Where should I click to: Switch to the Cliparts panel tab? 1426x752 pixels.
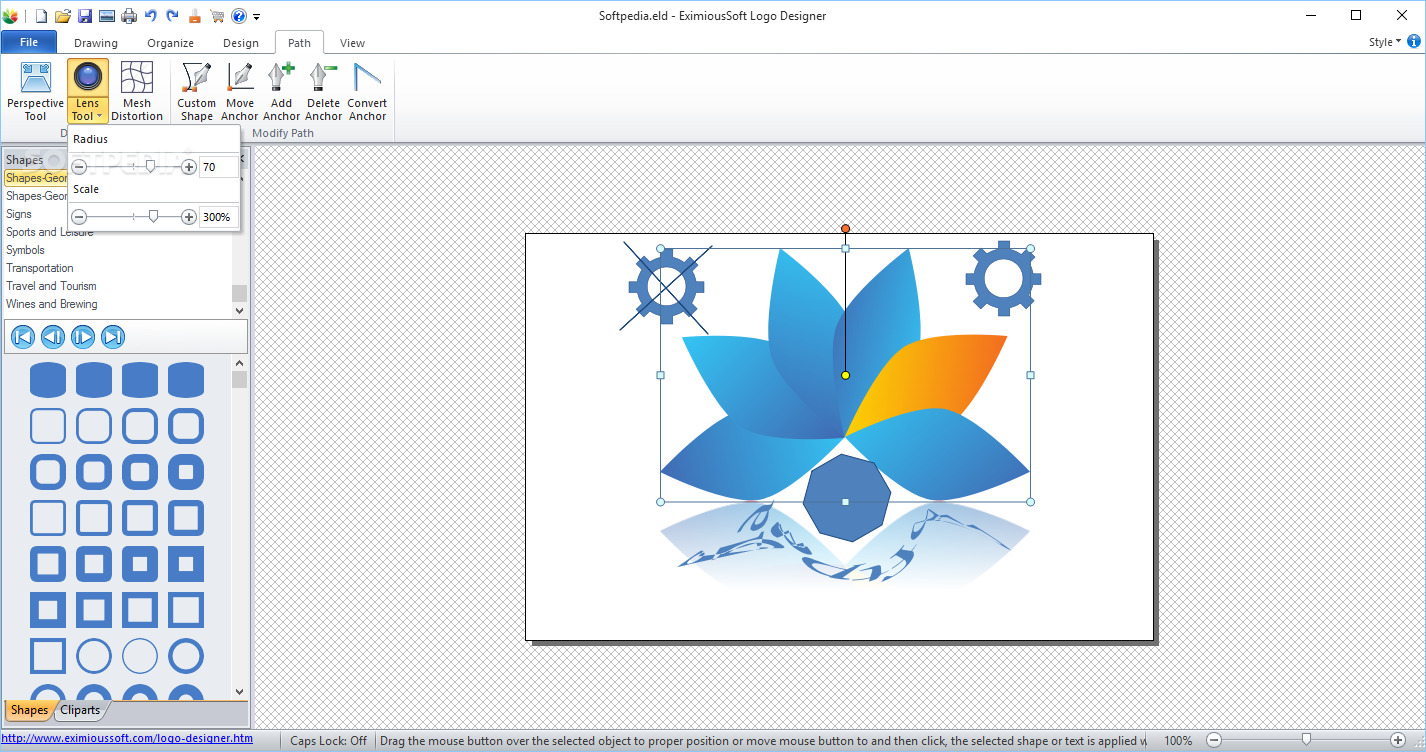pos(80,710)
